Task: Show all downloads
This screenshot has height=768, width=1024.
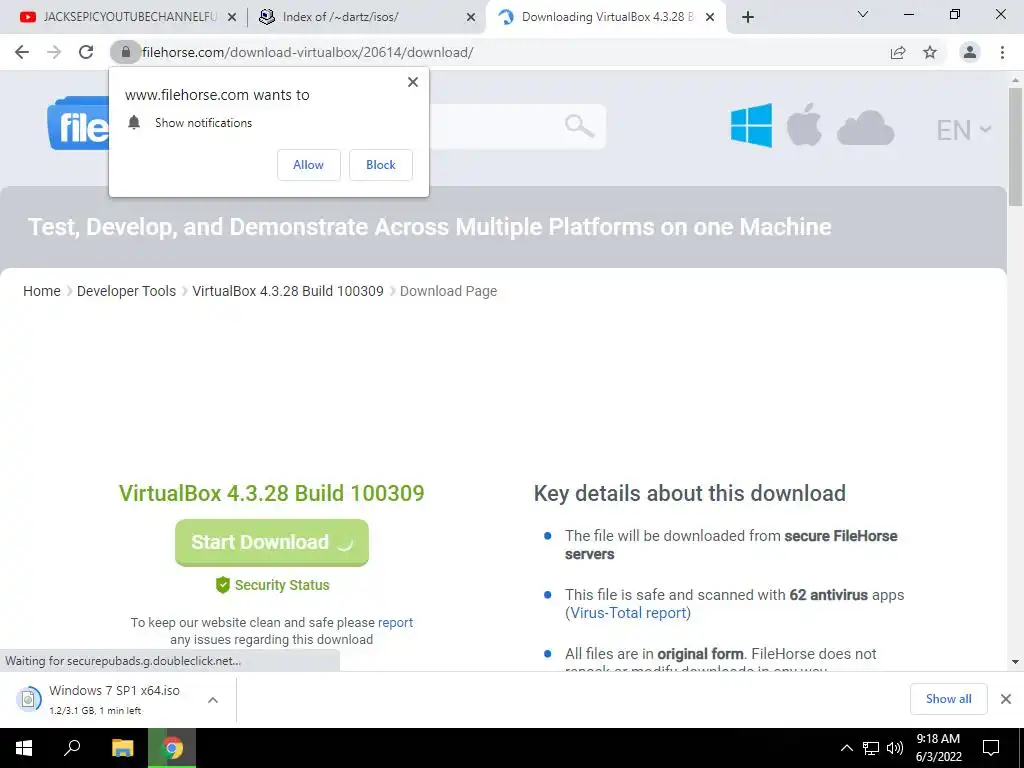Action: click(948, 699)
